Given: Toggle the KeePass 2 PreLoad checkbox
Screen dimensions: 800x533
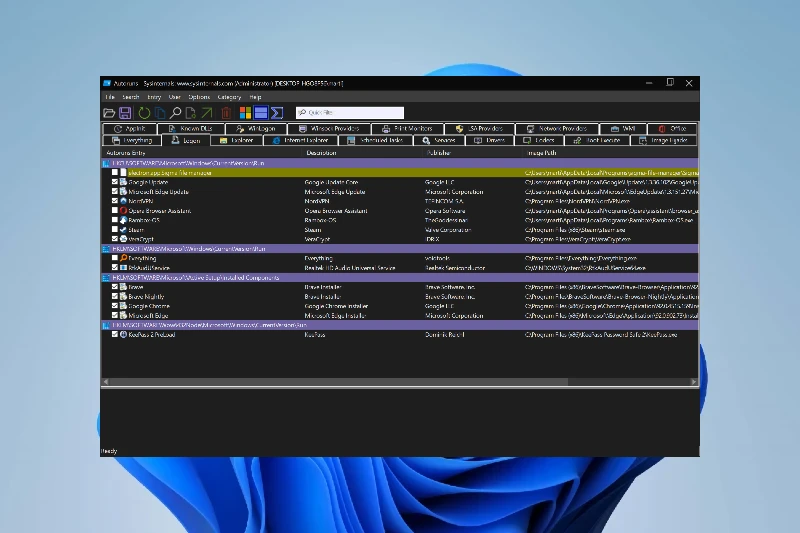Looking at the screenshot, I should (115, 335).
